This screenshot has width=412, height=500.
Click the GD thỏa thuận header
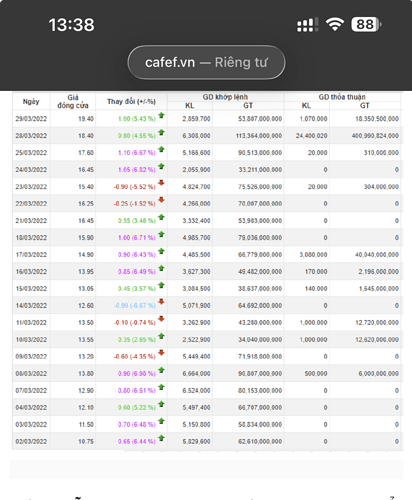pyautogui.click(x=342, y=97)
